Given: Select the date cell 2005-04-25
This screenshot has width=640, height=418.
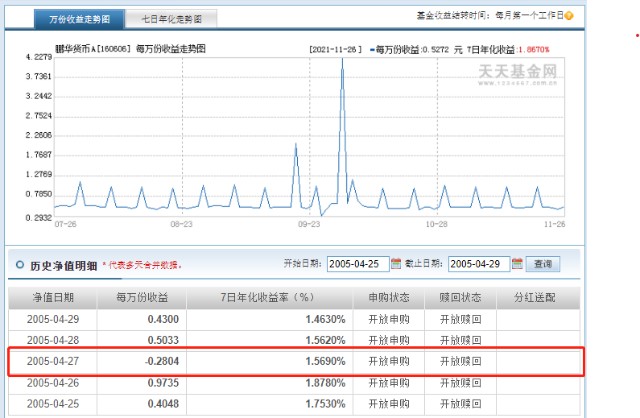Looking at the screenshot, I should click(x=53, y=404).
